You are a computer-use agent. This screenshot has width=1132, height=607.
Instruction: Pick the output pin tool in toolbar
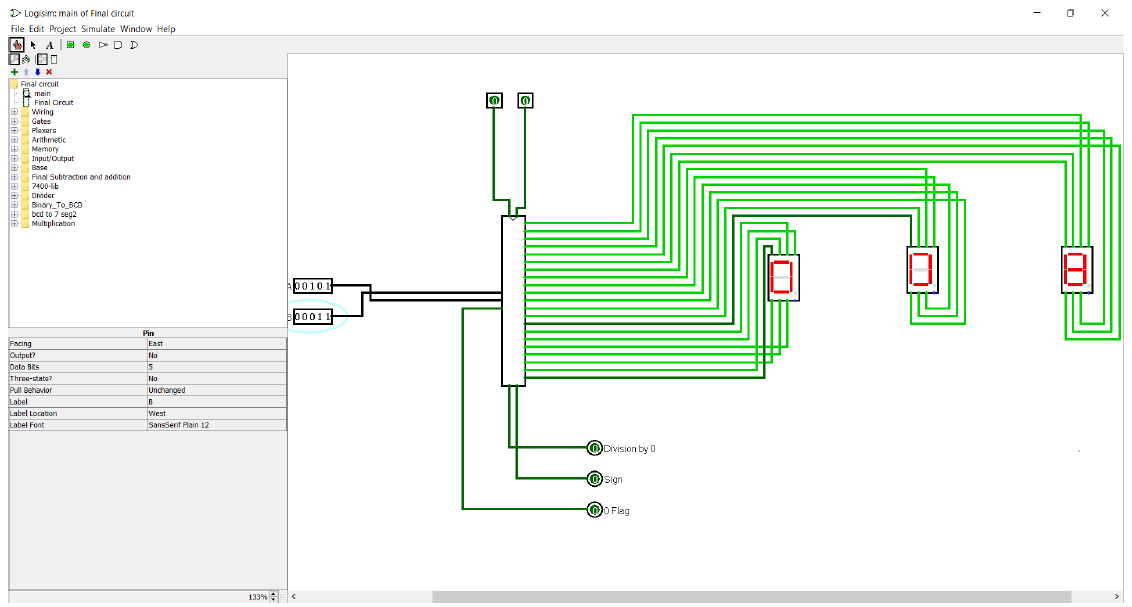(x=87, y=45)
